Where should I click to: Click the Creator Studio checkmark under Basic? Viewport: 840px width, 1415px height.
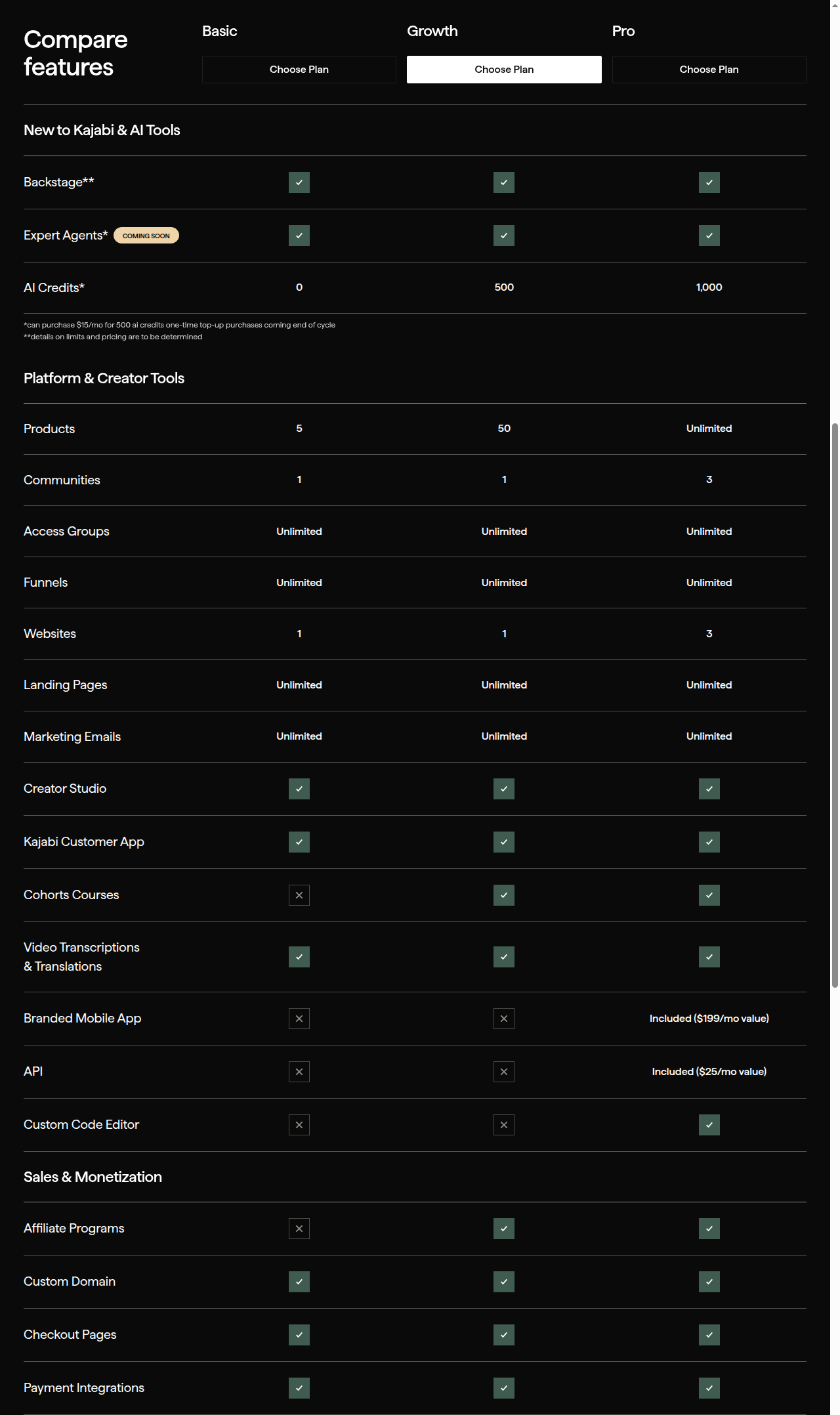299,789
